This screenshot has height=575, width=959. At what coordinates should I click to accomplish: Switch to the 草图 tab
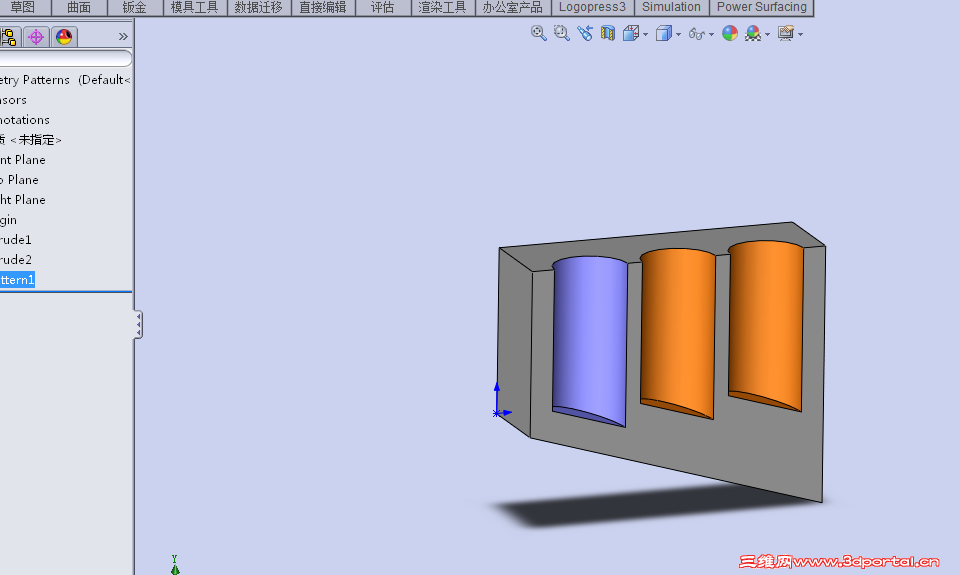tap(23, 7)
